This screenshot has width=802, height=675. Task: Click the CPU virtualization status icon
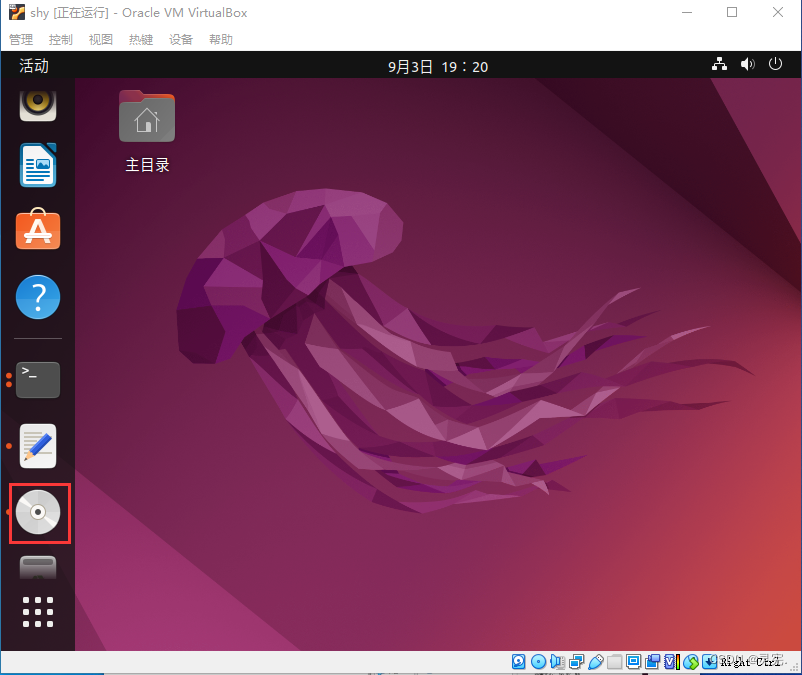[x=672, y=662]
